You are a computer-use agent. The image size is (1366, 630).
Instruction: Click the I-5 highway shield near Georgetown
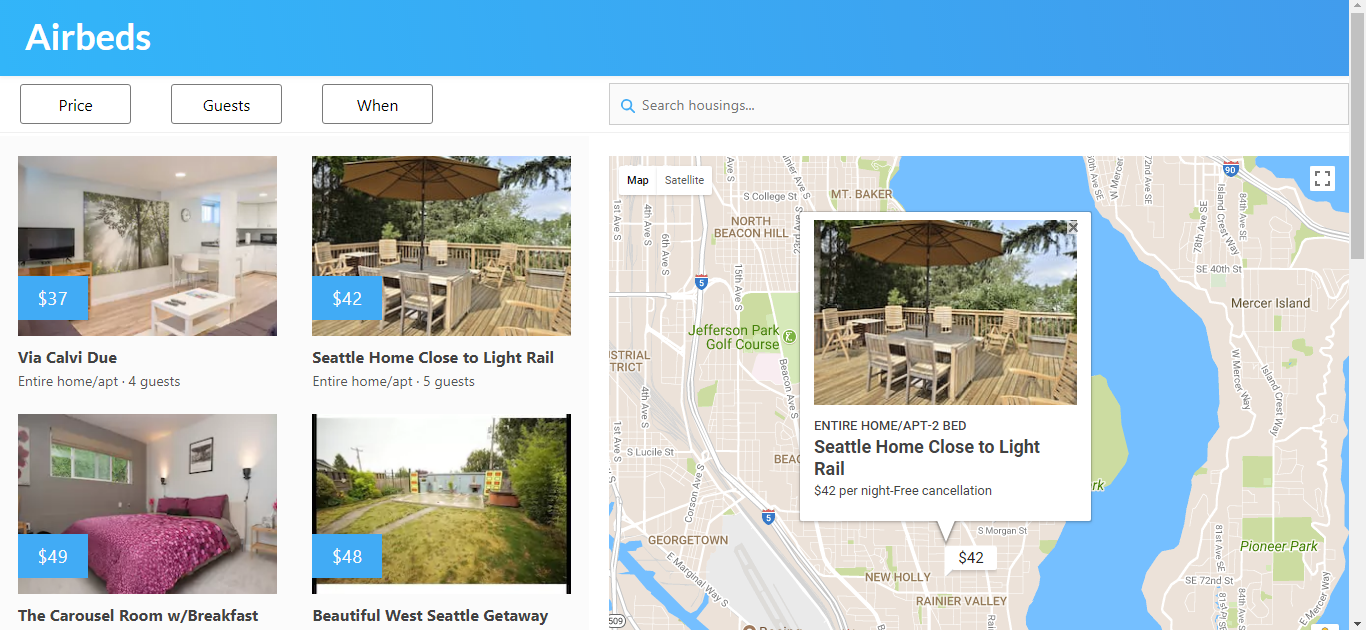click(768, 517)
